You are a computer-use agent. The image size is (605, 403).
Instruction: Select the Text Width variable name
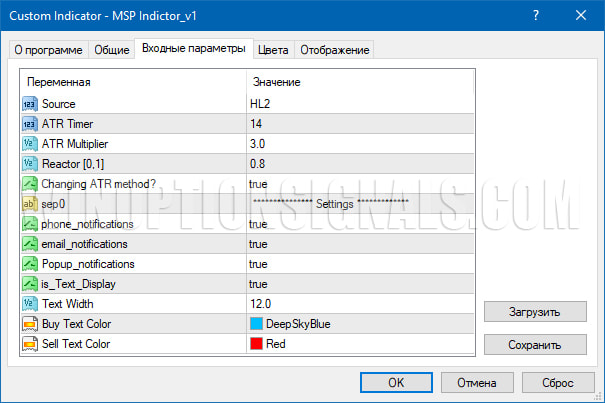click(x=68, y=304)
